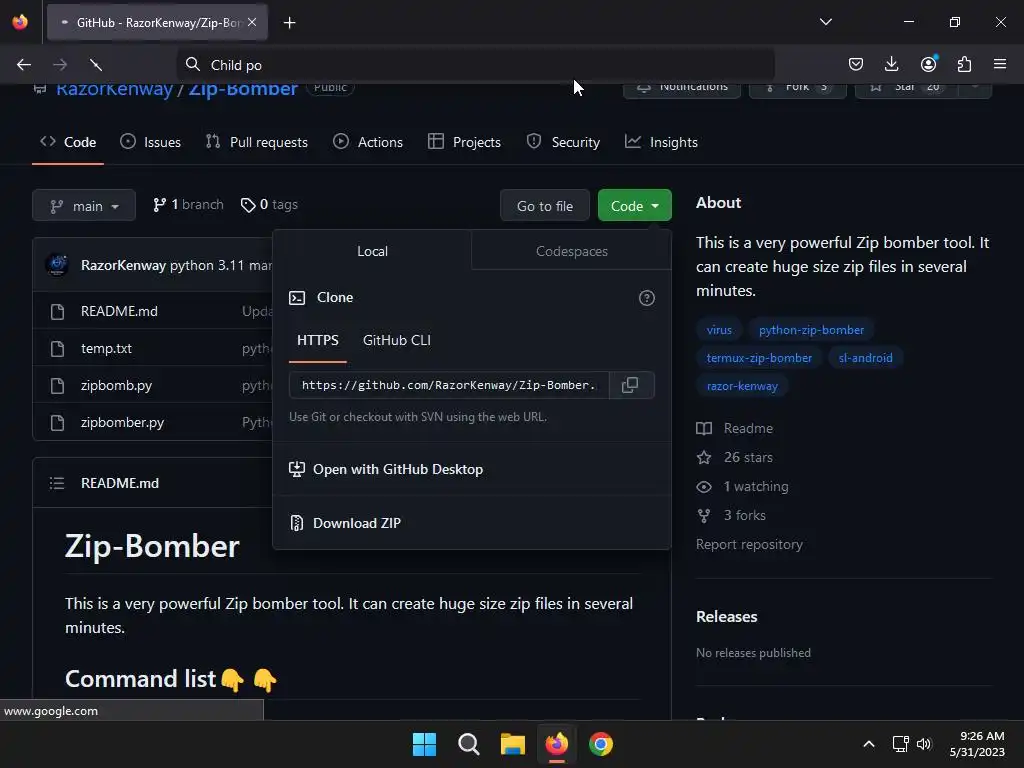1024x768 pixels.
Task: Open the main branch selector dropdown
Action: pyautogui.click(x=84, y=206)
